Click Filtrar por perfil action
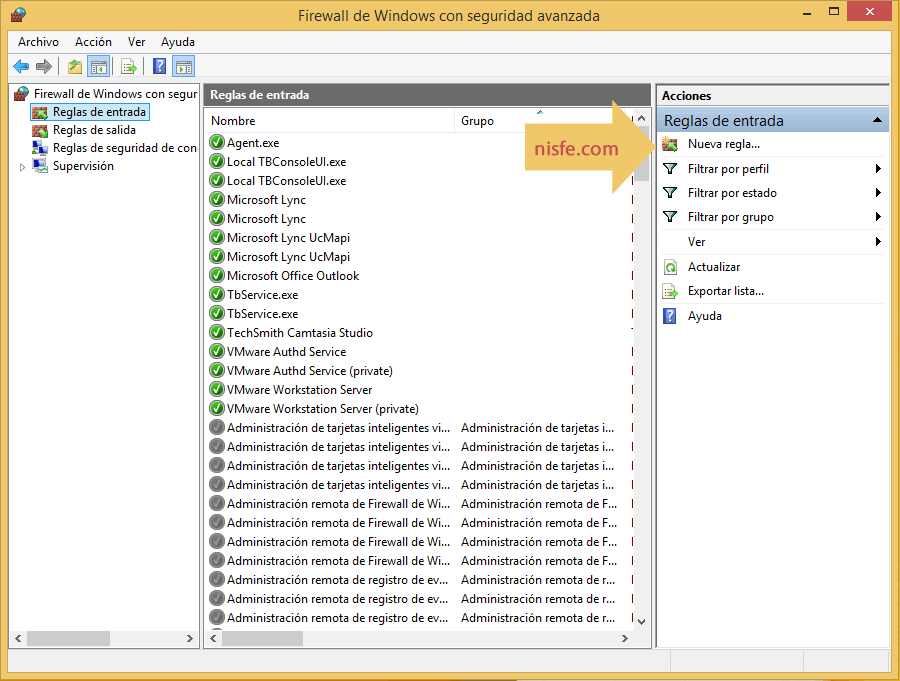Image resolution: width=900 pixels, height=681 pixels. (x=728, y=169)
